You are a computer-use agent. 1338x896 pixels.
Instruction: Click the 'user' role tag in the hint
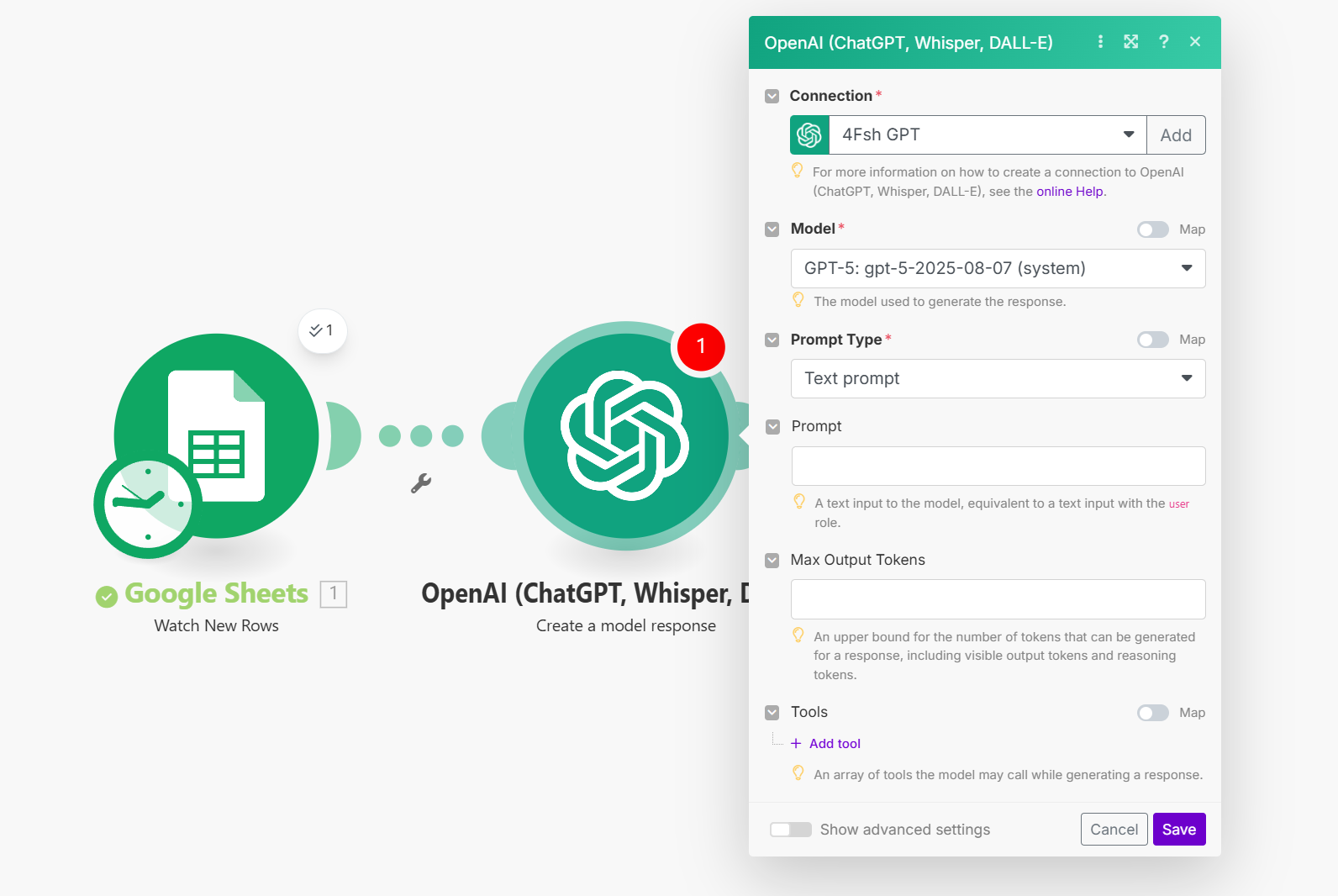click(x=1179, y=504)
